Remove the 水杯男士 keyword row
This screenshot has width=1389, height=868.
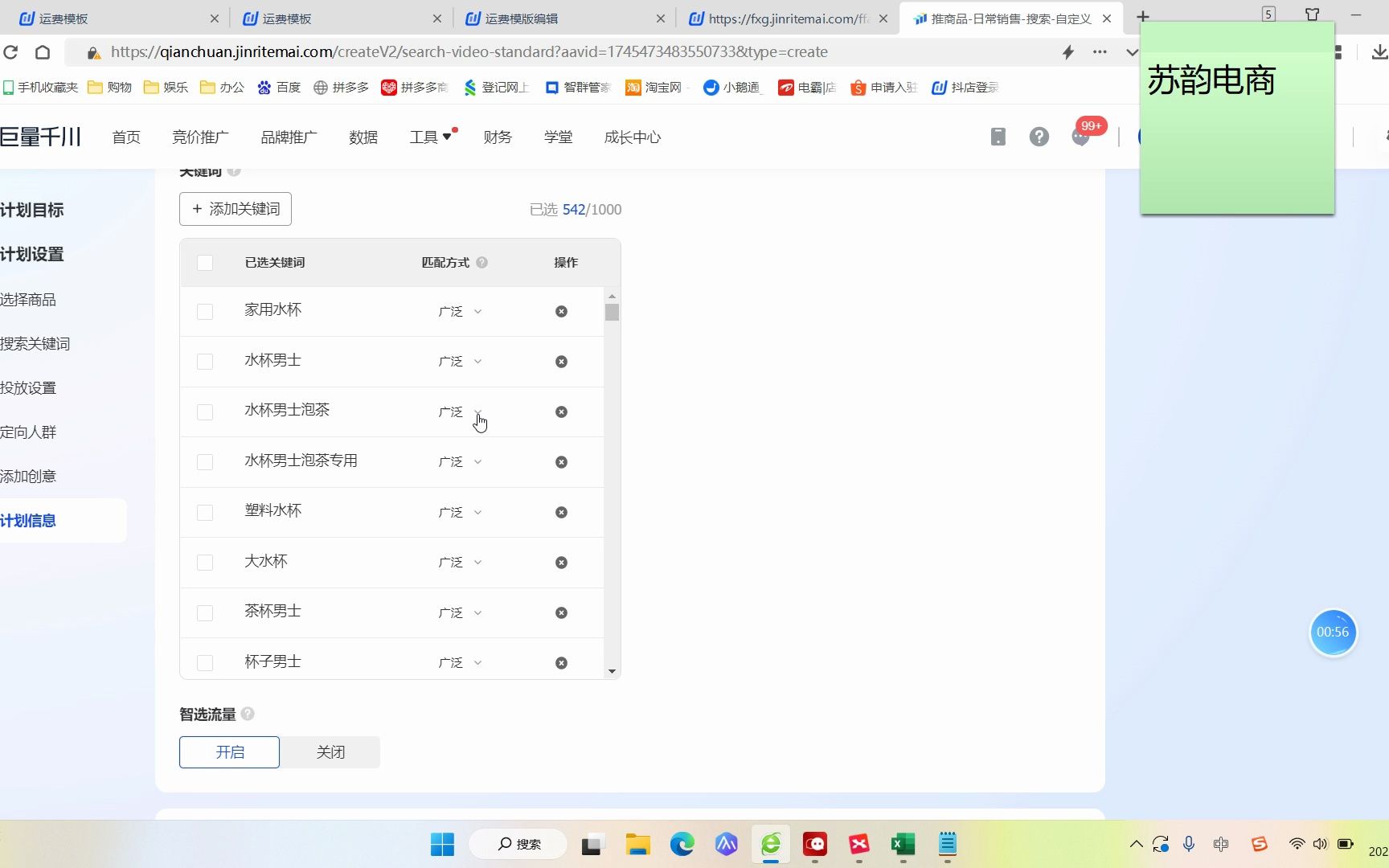561,362
